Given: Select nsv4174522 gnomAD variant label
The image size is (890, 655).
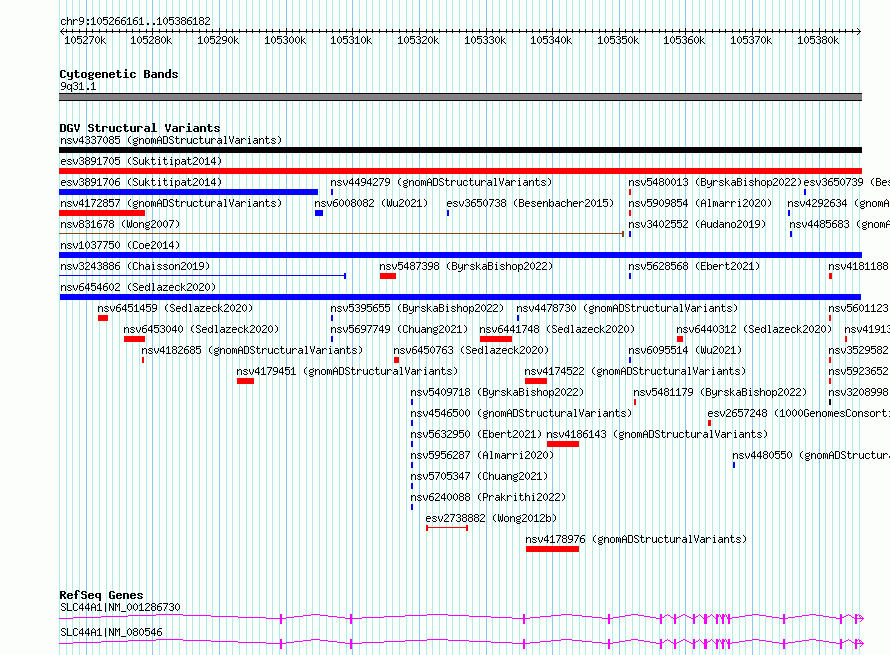Looking at the screenshot, I should [635, 371].
